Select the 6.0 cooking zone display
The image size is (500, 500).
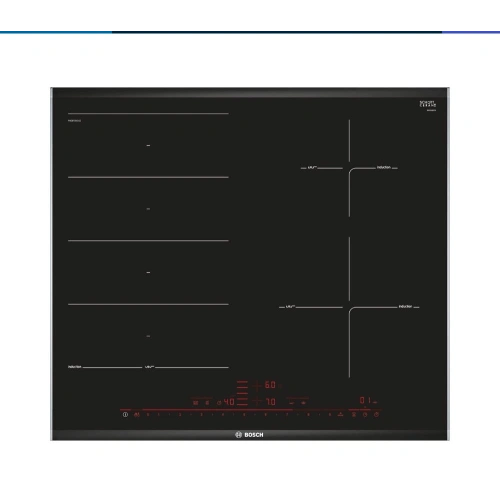click(270, 385)
